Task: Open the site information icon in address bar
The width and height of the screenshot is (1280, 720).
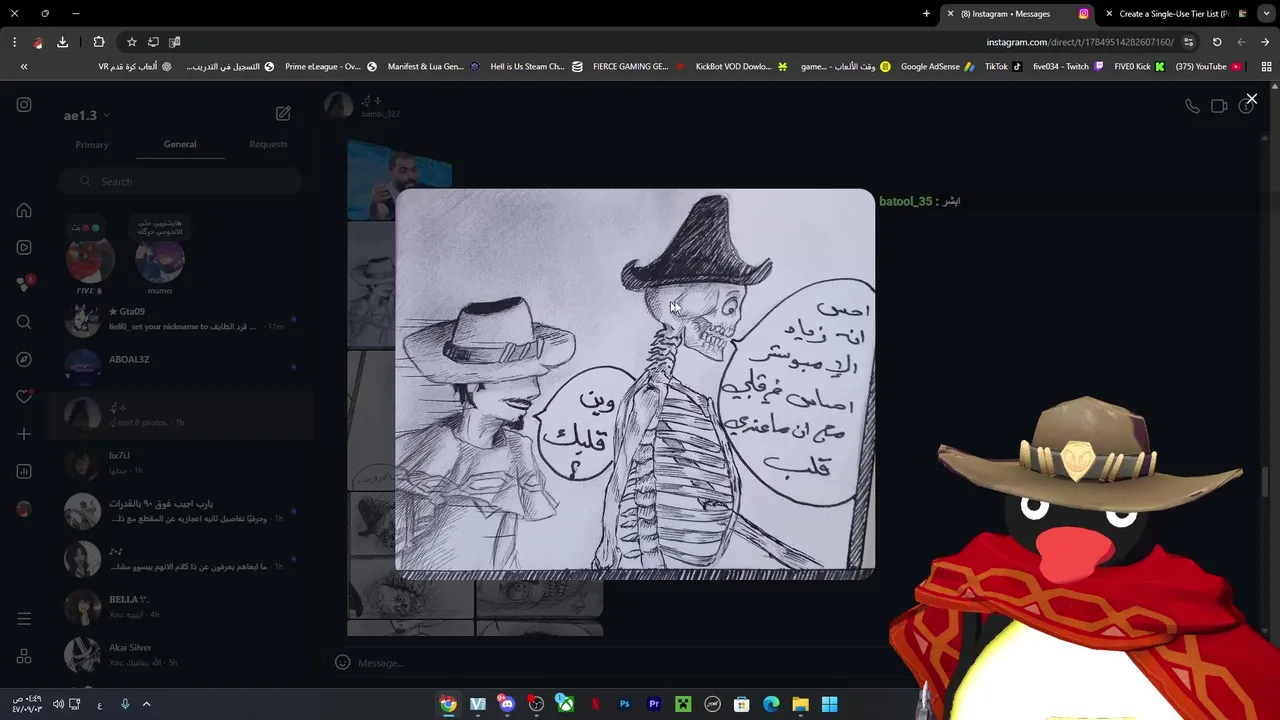Action: pos(1188,42)
